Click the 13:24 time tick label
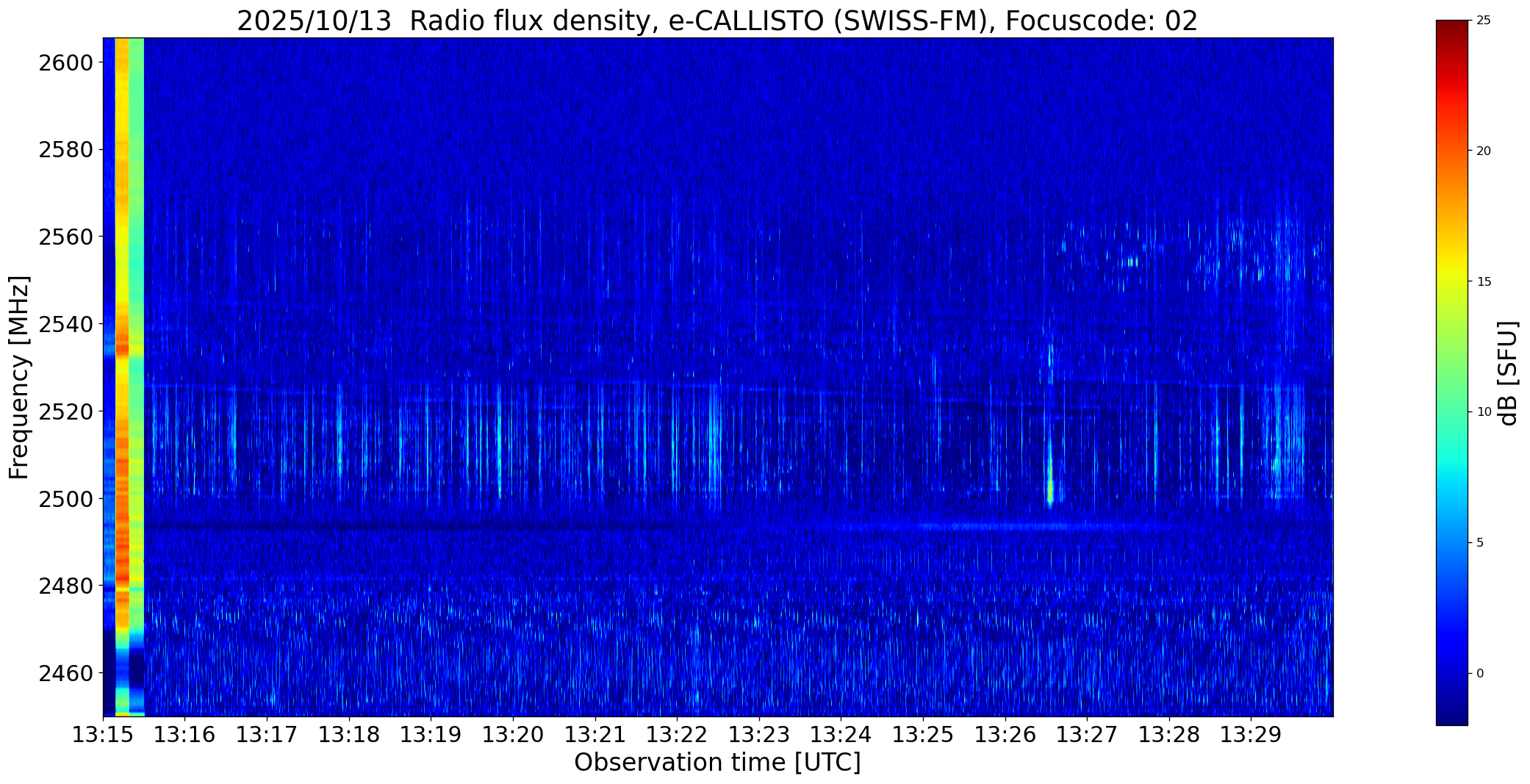1530x784 pixels. pos(841,735)
